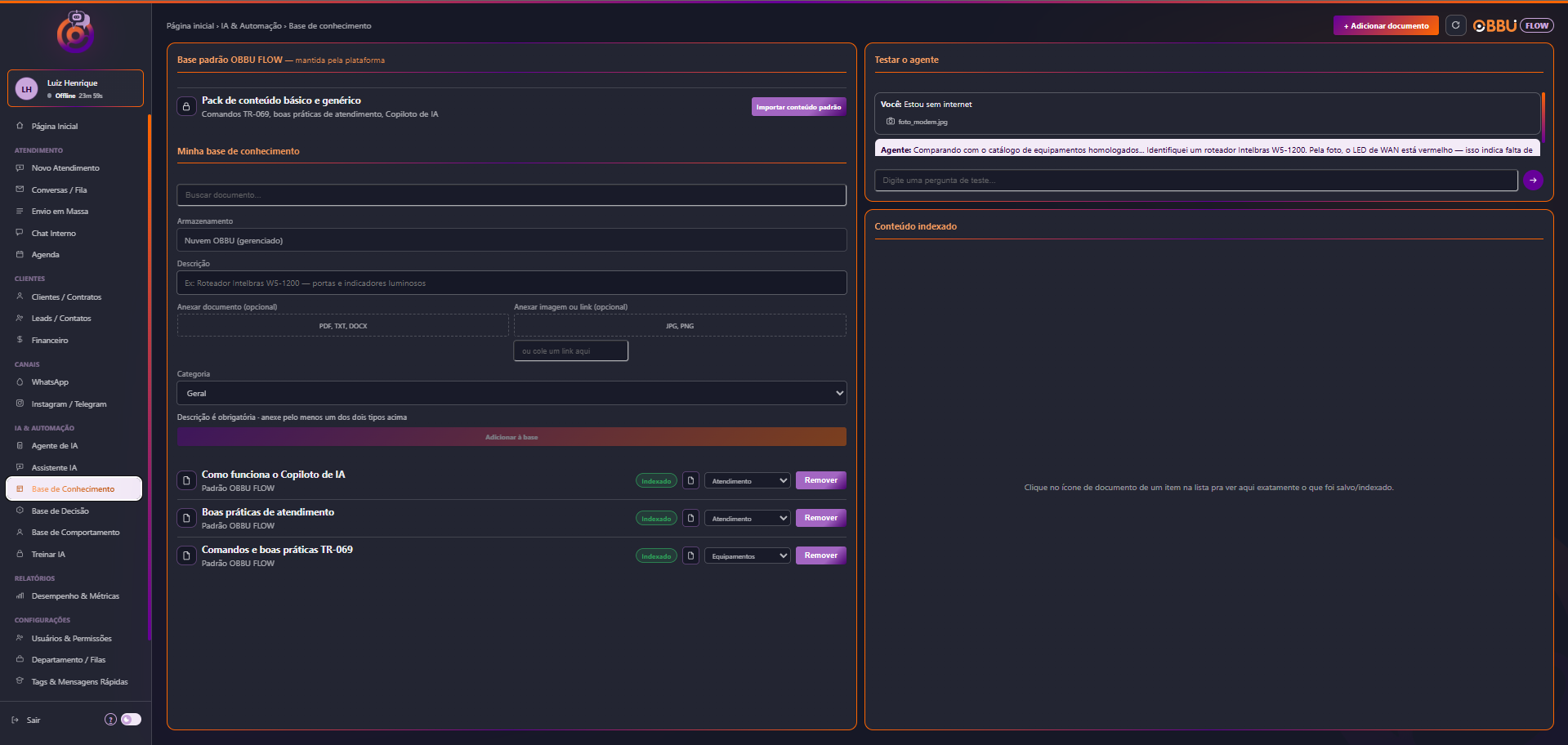Viewport: 1568px width, 745px height.
Task: Click the LH user avatar
Action: click(x=27, y=89)
